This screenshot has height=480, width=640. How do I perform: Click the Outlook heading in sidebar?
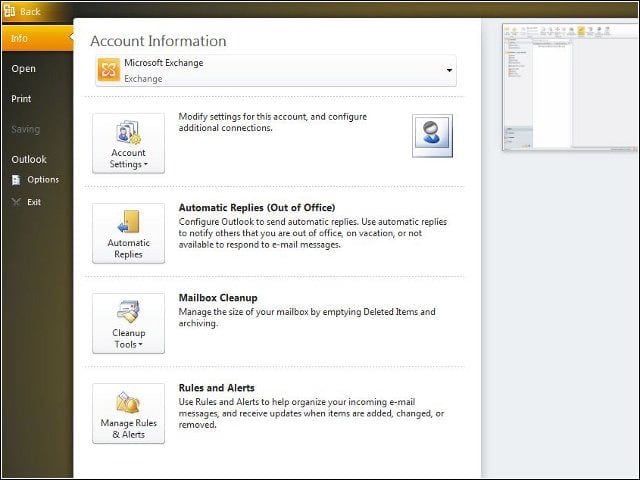coord(29,160)
